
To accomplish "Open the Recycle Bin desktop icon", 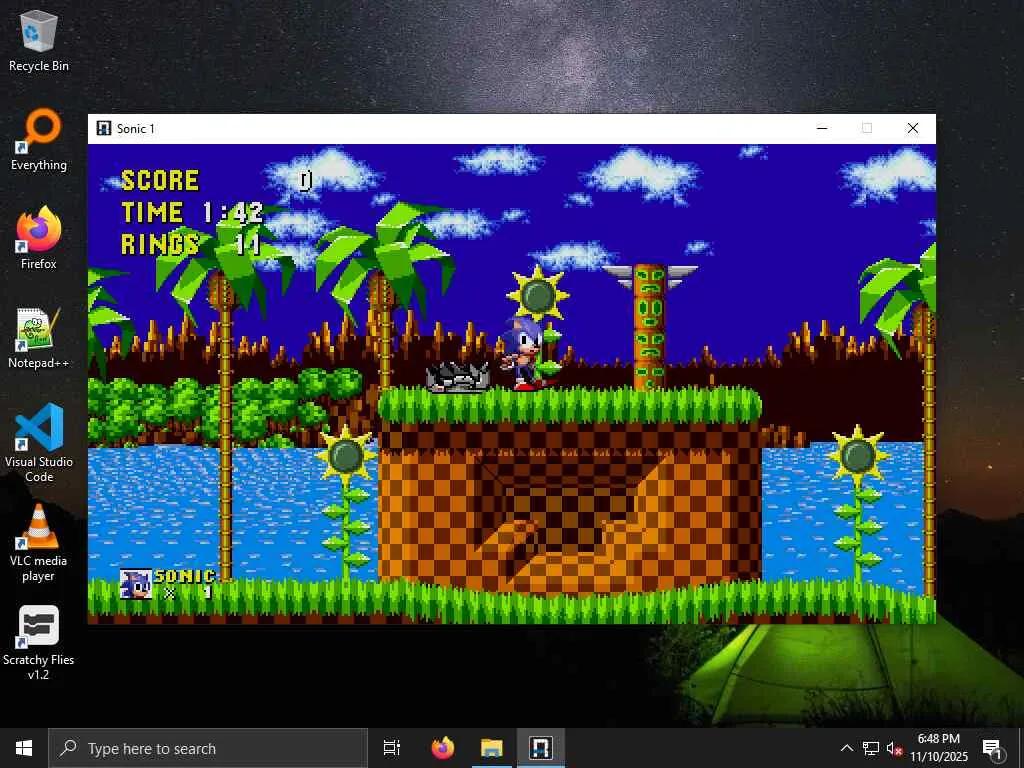I will (x=39, y=41).
